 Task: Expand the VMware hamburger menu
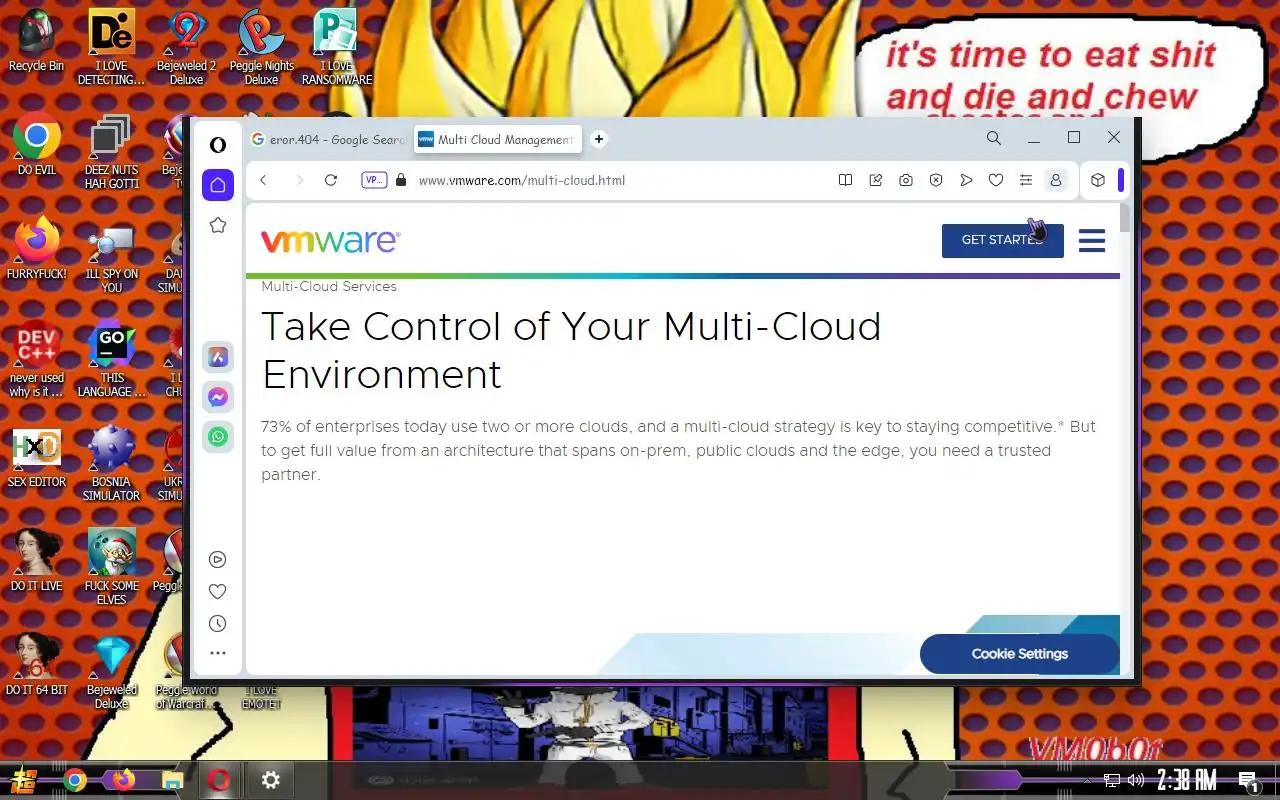click(x=1092, y=240)
